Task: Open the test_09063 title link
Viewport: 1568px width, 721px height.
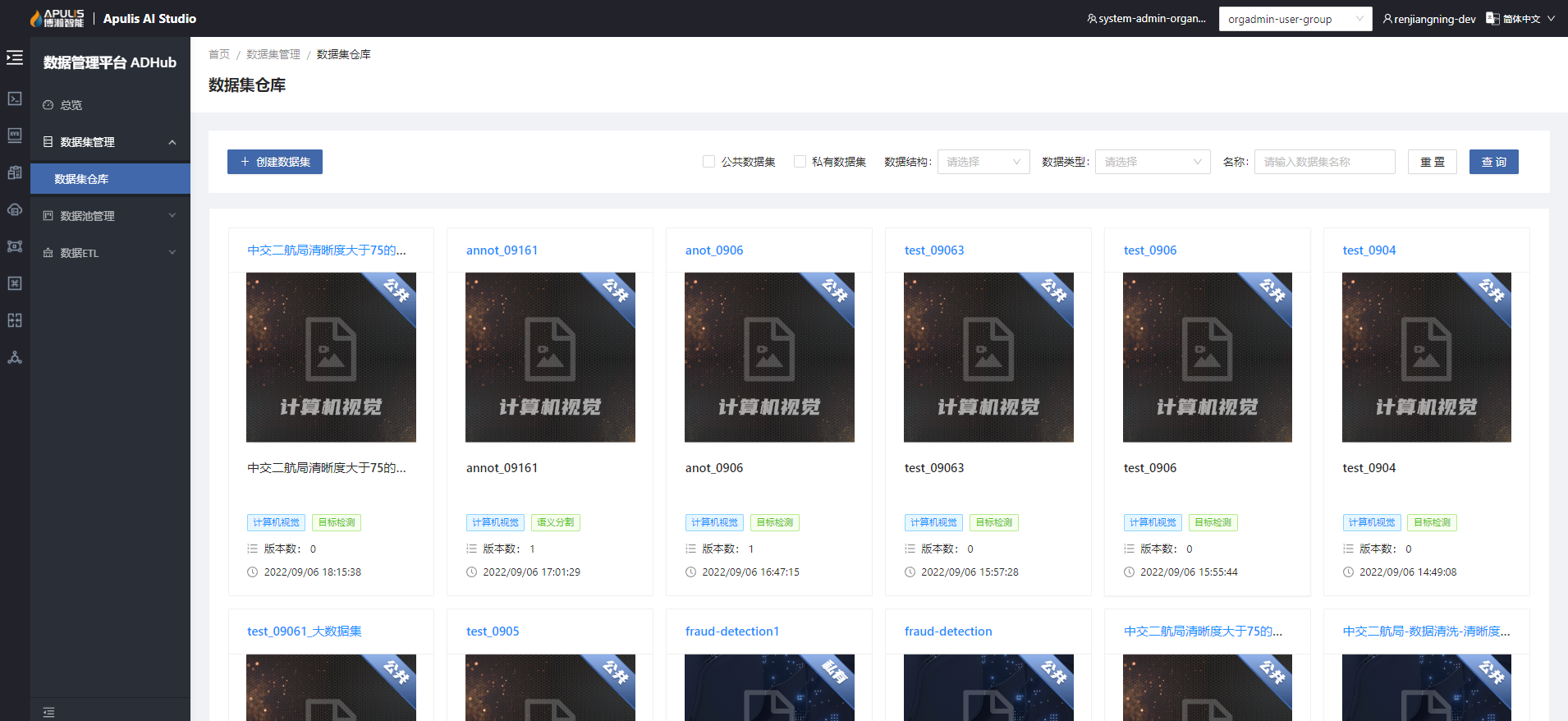Action: pyautogui.click(x=934, y=250)
